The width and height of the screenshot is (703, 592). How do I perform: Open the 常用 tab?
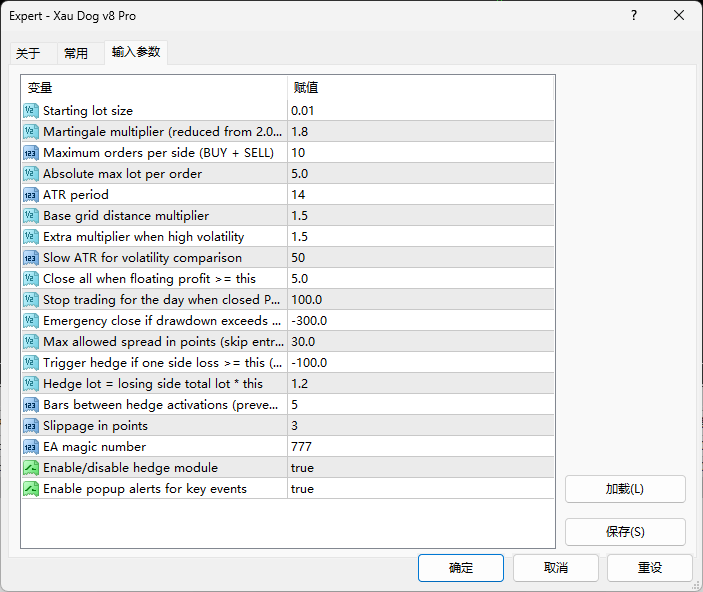76,54
